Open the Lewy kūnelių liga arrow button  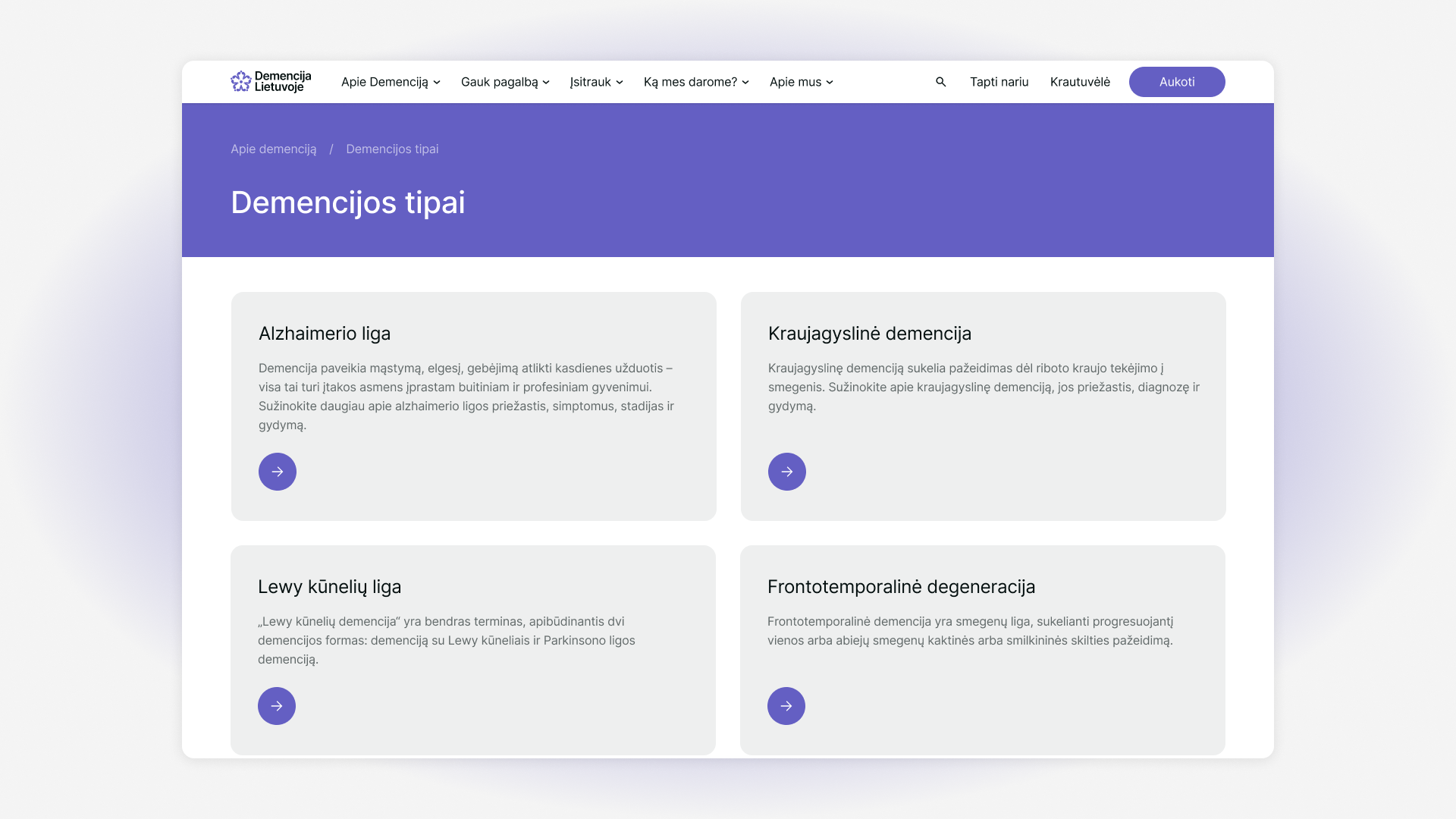click(276, 706)
